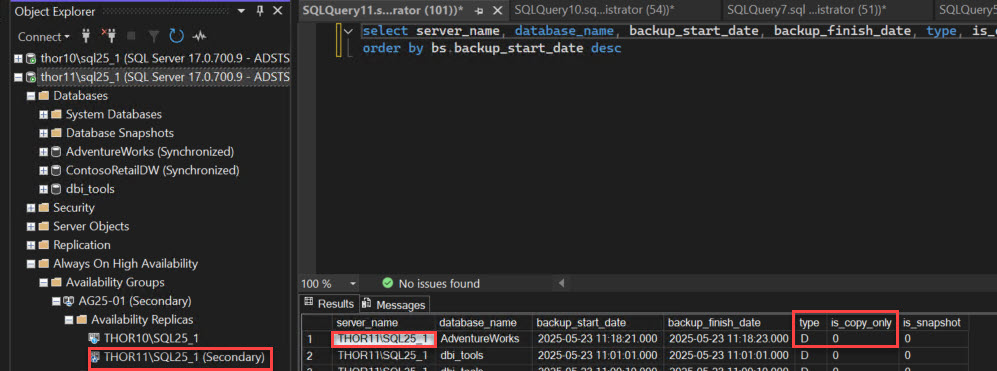The height and width of the screenshot is (371, 997).
Task: Select the 2025-05-23 11:18:21.000 cell
Action: pos(597,339)
